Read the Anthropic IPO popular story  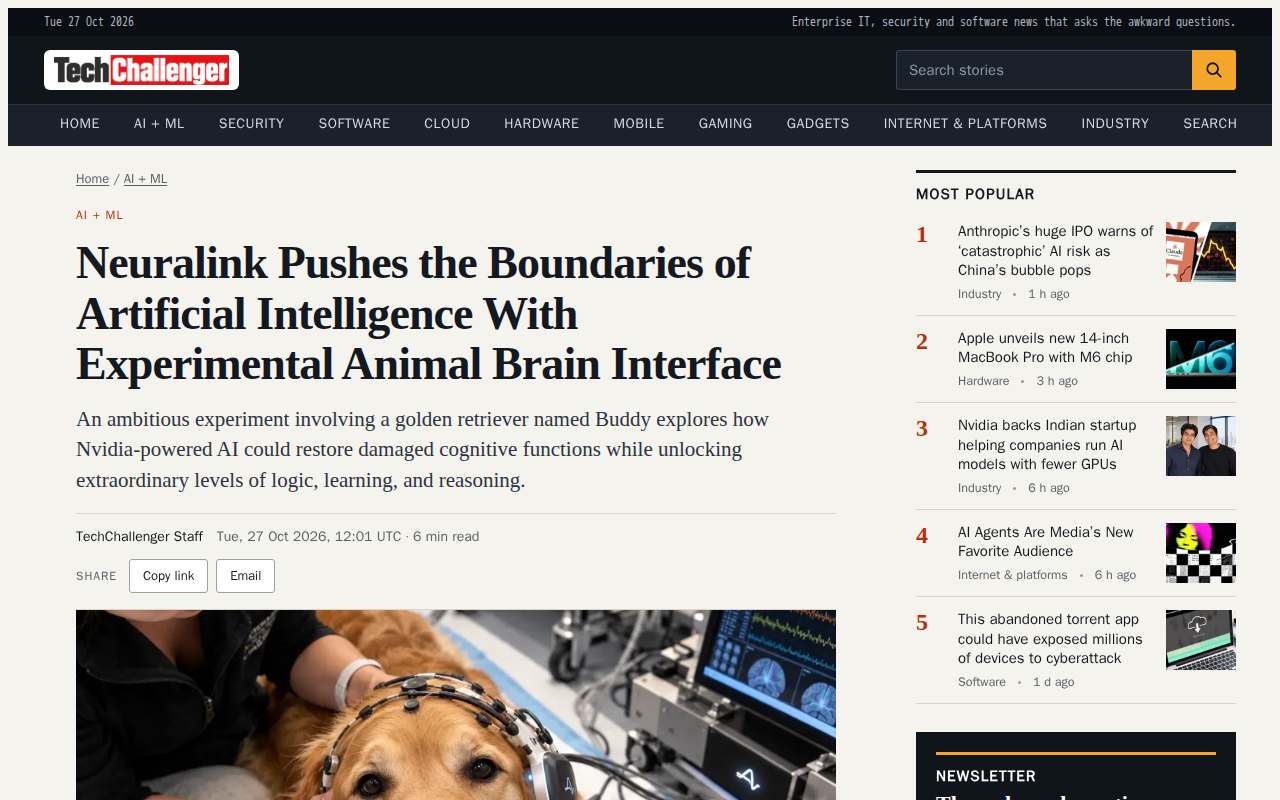coord(1055,251)
